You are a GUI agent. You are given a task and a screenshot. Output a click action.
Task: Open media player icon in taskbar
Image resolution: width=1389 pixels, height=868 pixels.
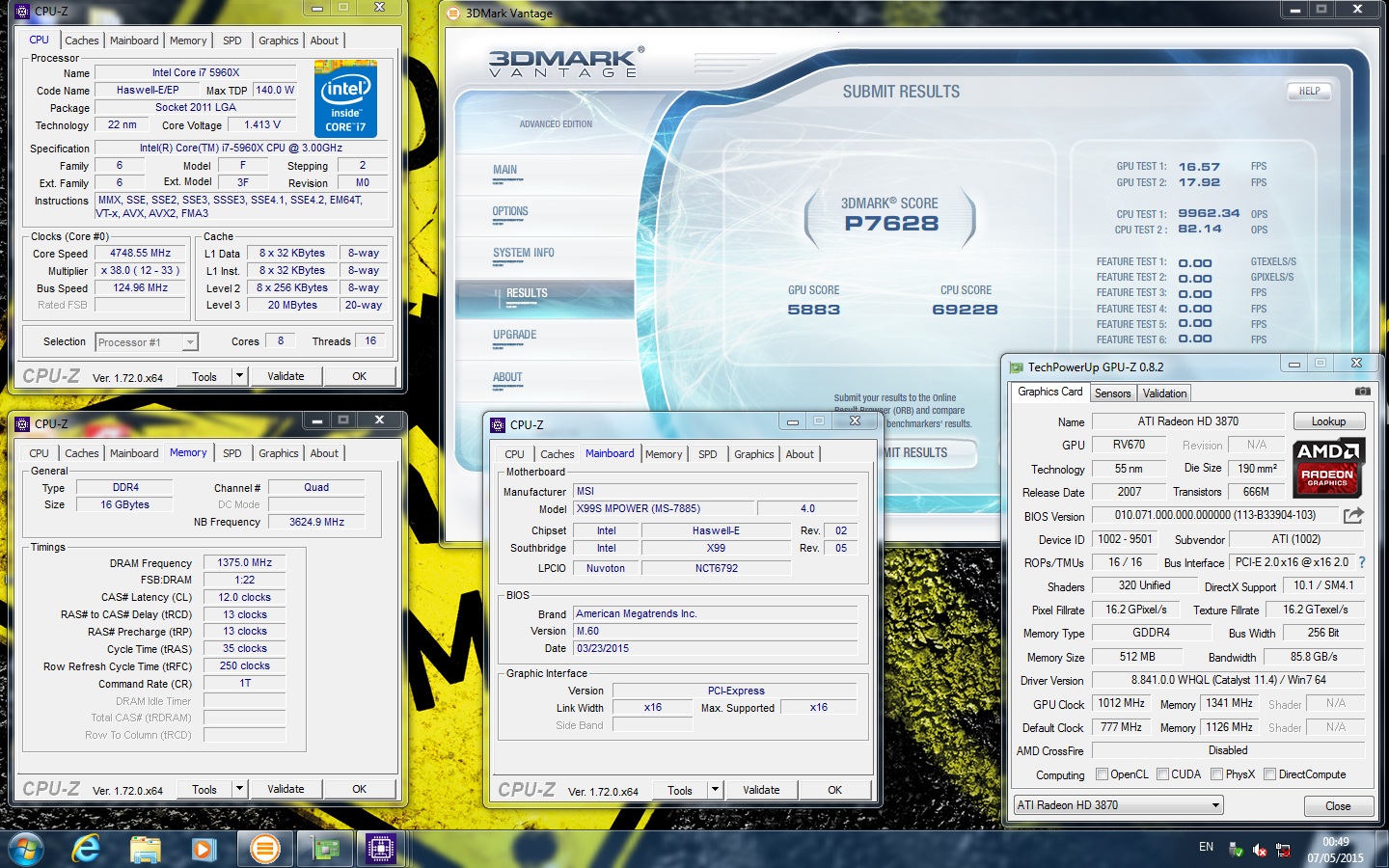point(203,850)
